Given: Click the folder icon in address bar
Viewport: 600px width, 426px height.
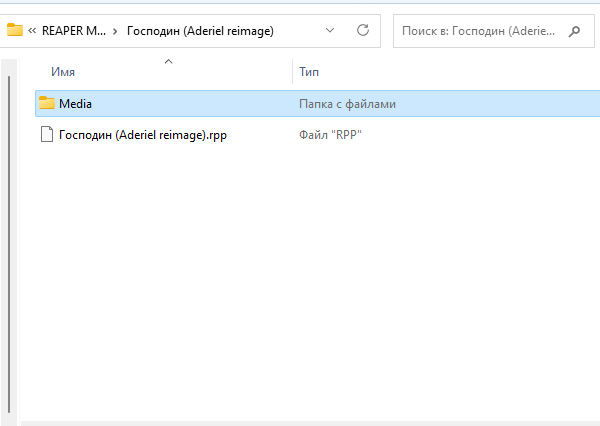Looking at the screenshot, I should (x=15, y=30).
